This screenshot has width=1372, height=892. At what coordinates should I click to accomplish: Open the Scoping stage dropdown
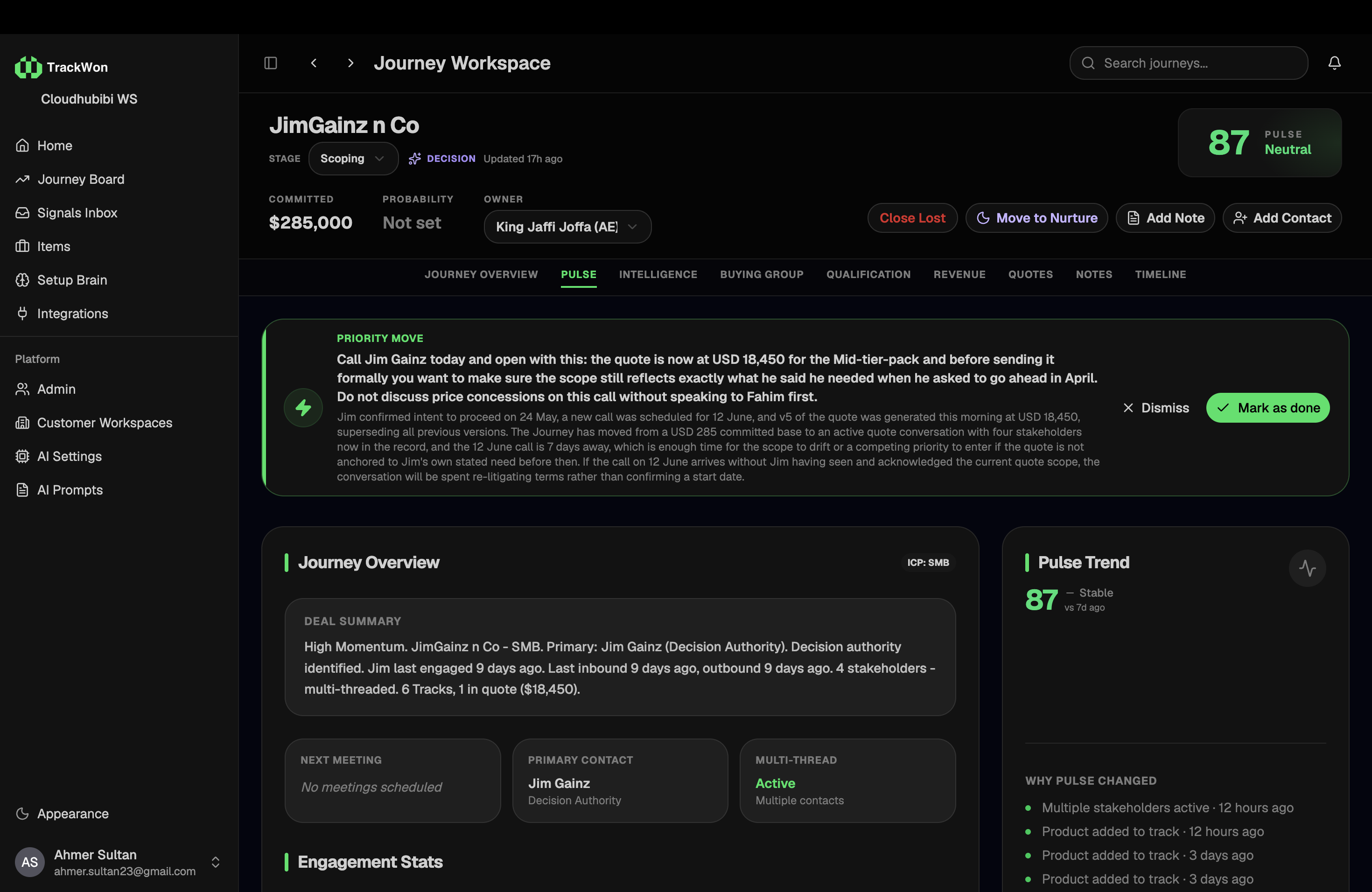(x=353, y=159)
